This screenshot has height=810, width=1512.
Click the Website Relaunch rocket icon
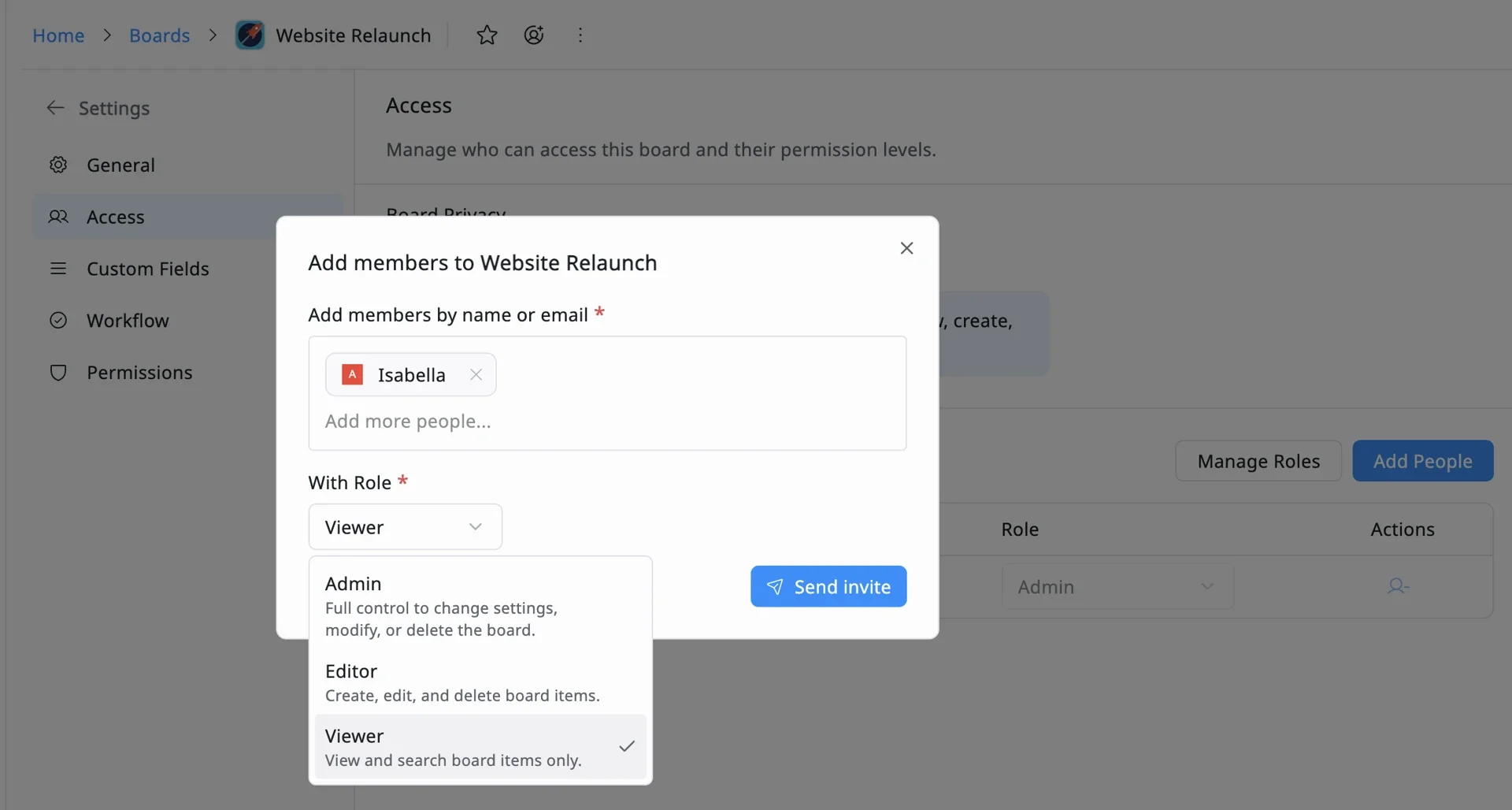coord(250,35)
